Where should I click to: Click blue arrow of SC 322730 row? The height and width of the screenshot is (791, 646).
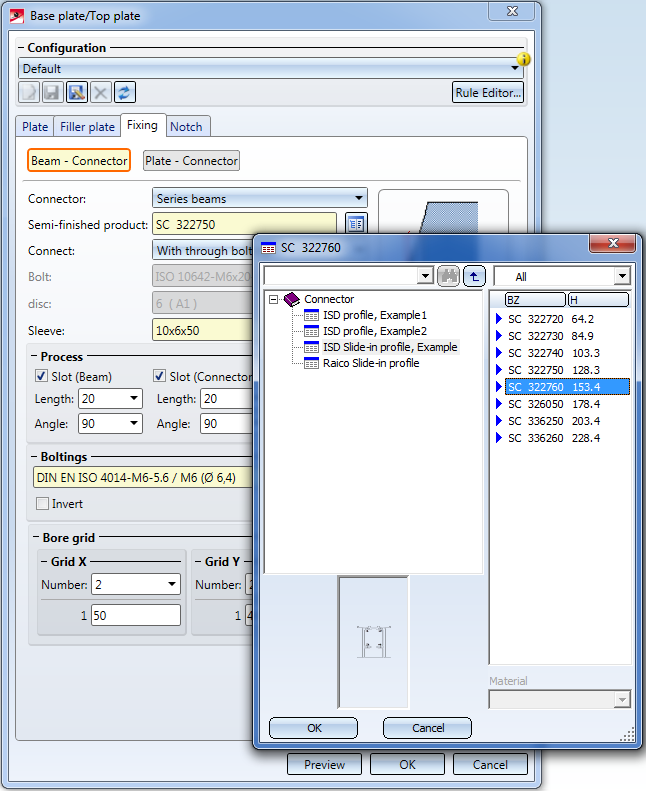tap(499, 336)
